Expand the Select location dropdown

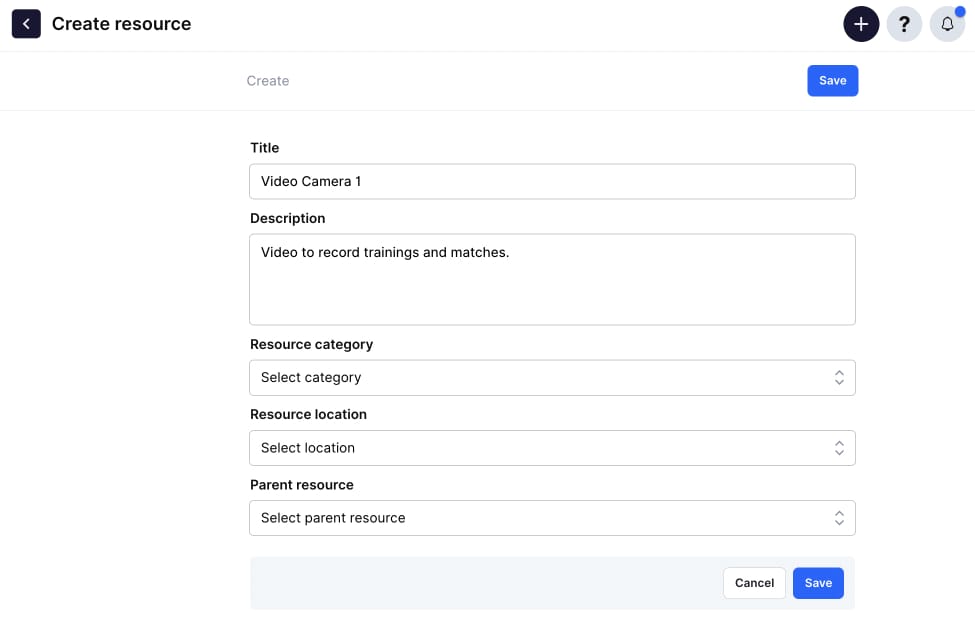[552, 448]
